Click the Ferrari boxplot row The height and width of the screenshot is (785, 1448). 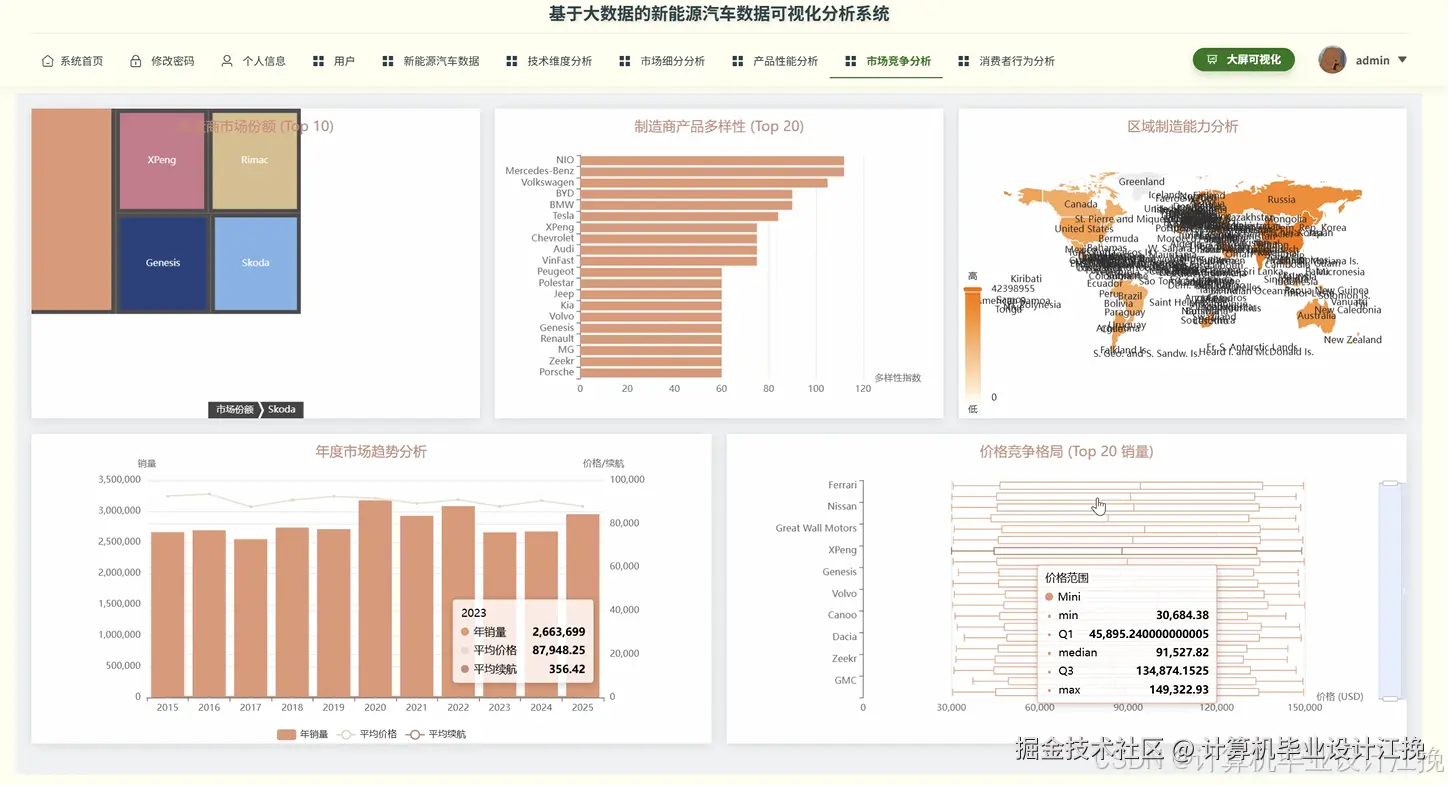[x=1127, y=485]
